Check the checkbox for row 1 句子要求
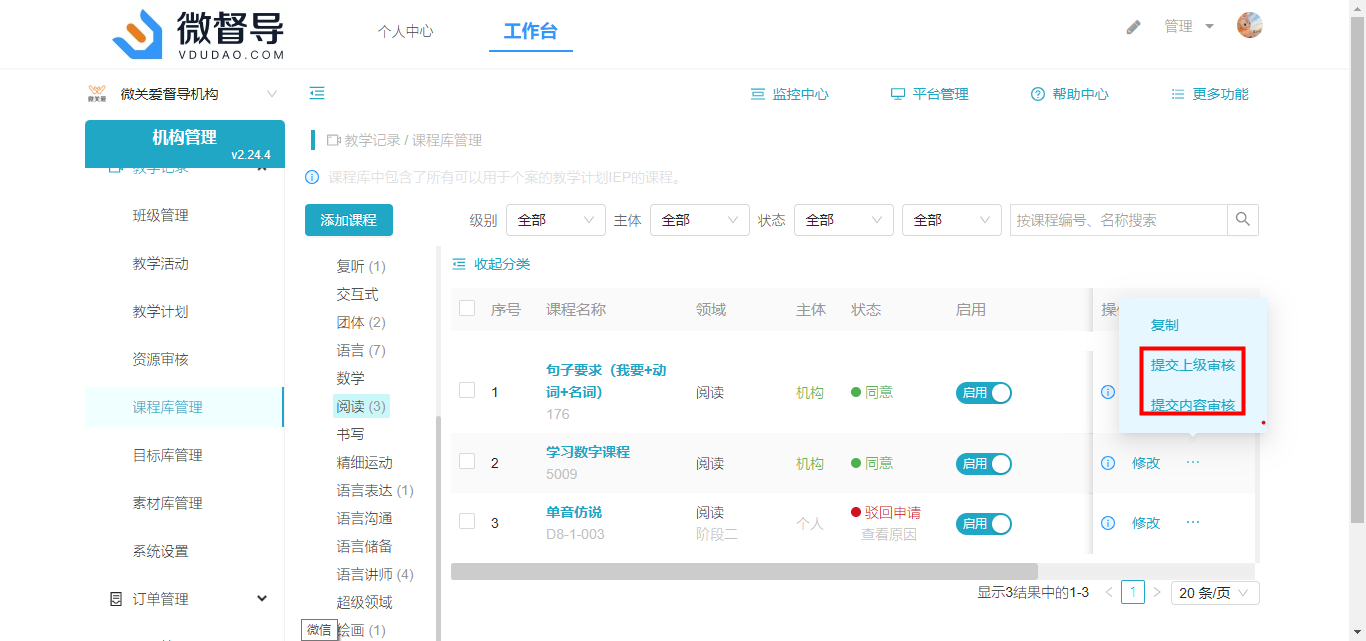This screenshot has width=1366, height=641. [x=467, y=390]
